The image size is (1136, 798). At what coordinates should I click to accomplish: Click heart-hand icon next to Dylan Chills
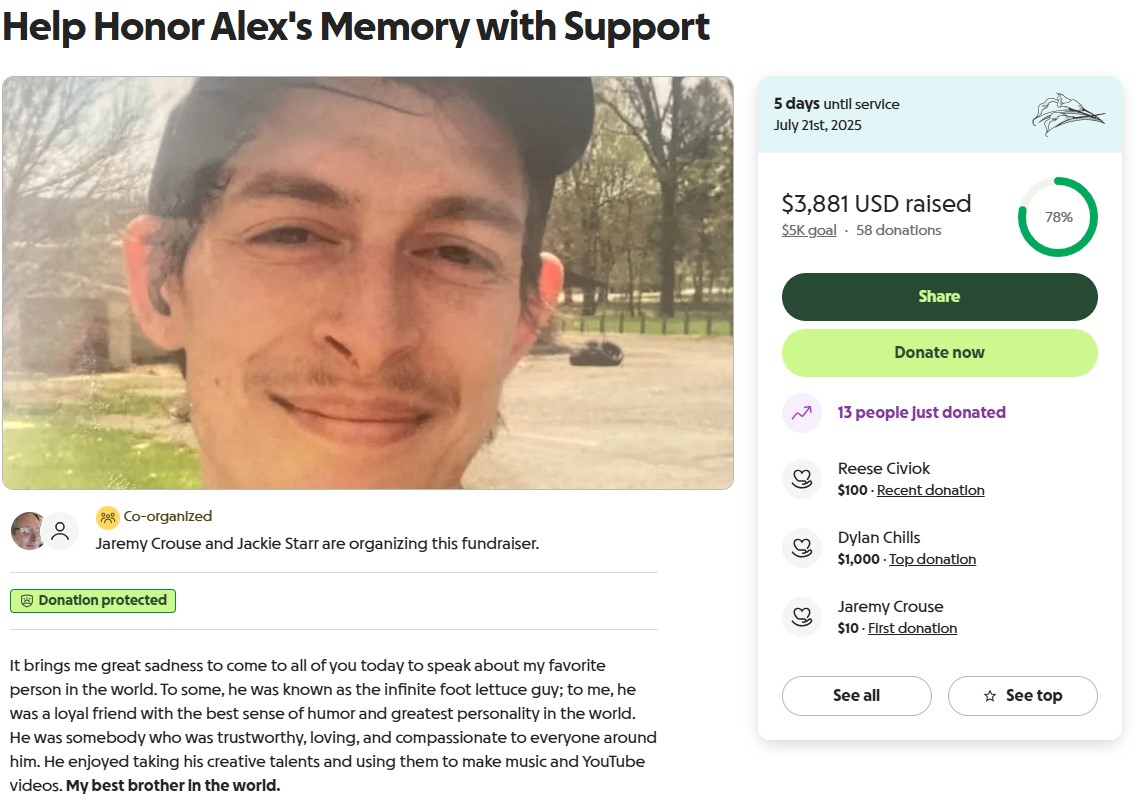(x=801, y=548)
